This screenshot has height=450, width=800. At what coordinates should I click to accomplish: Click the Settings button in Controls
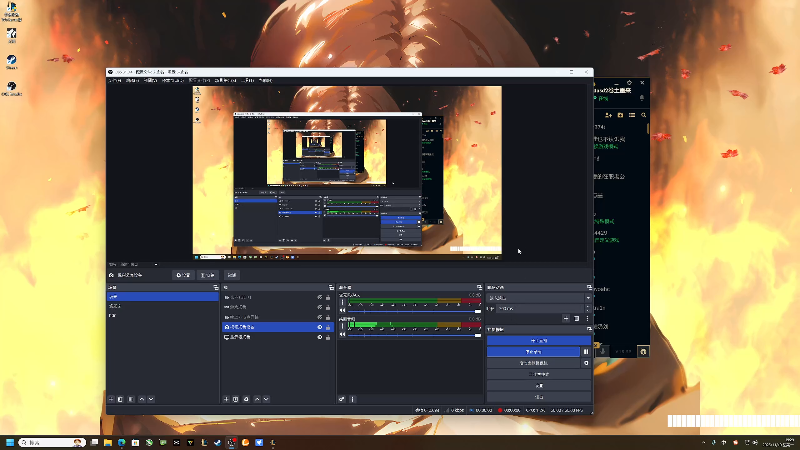click(539, 385)
